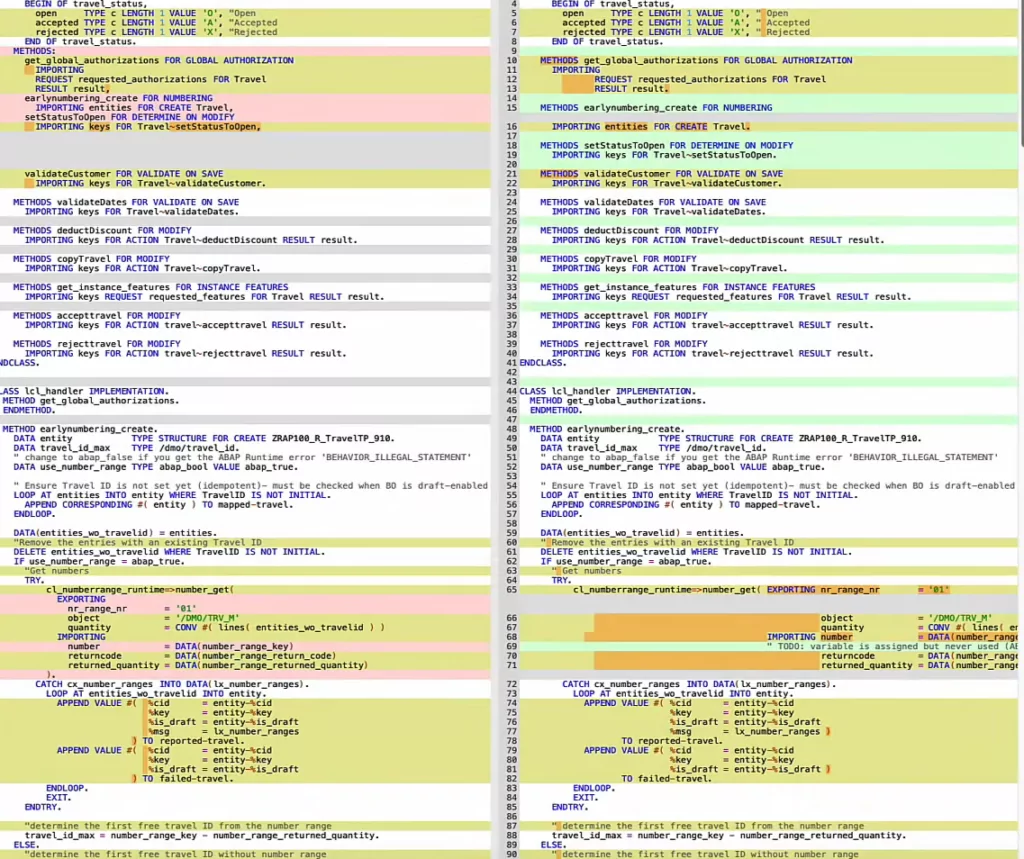Click line number 44 in the right gutter
The height and width of the screenshot is (859, 1024).
click(x=512, y=391)
